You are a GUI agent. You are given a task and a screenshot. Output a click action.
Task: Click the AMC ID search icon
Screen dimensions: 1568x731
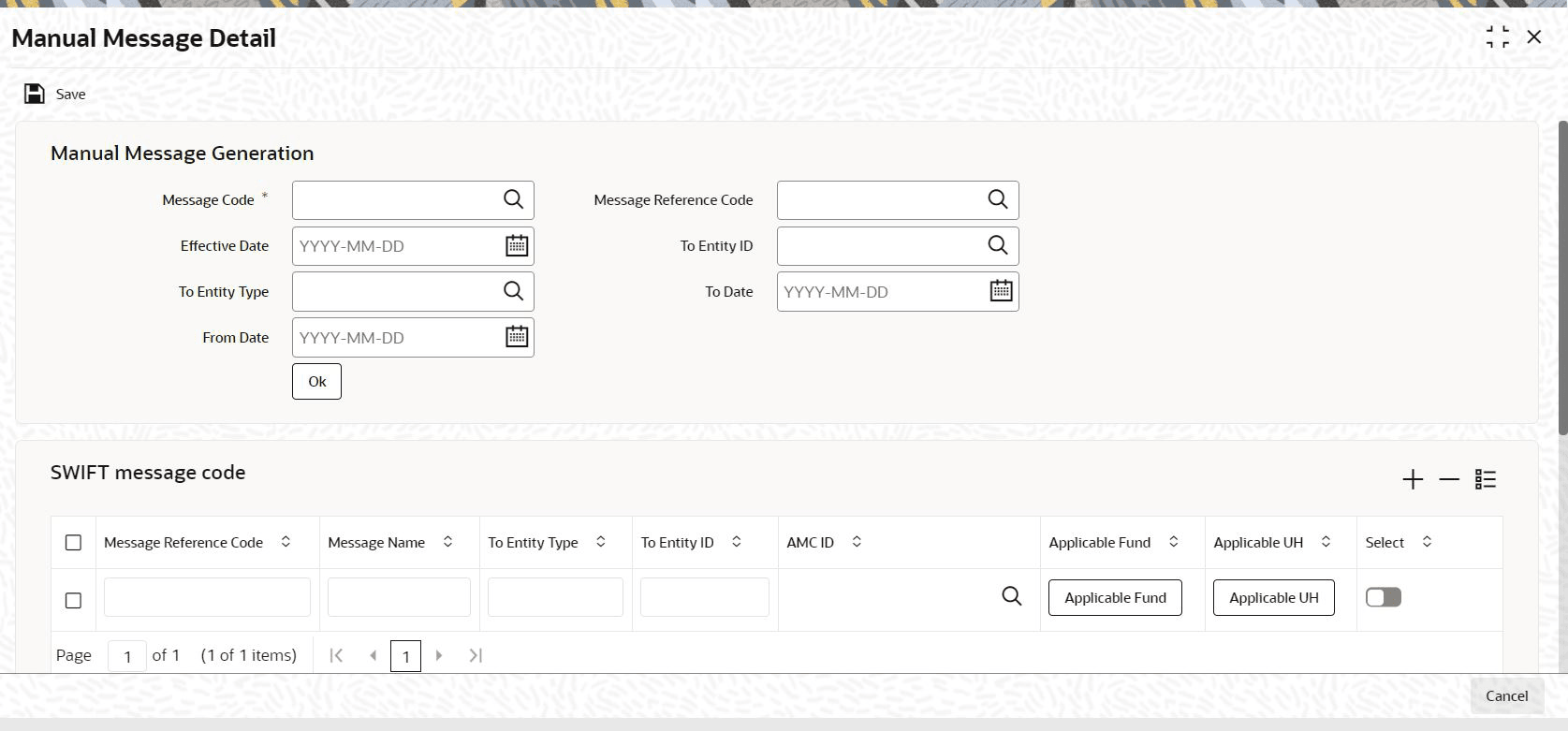click(x=1012, y=596)
